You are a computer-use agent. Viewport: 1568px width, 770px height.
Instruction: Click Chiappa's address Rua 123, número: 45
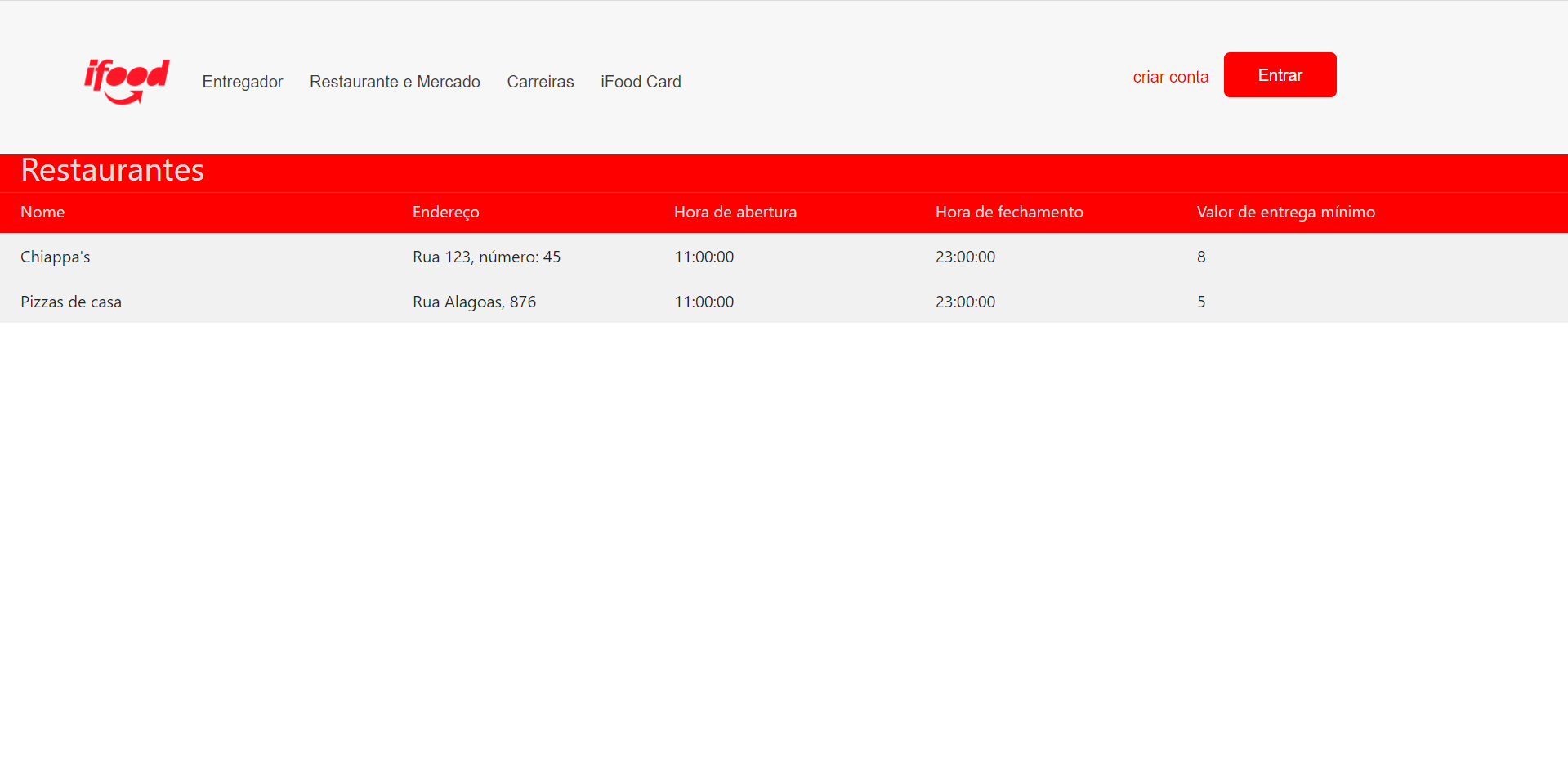click(x=486, y=257)
